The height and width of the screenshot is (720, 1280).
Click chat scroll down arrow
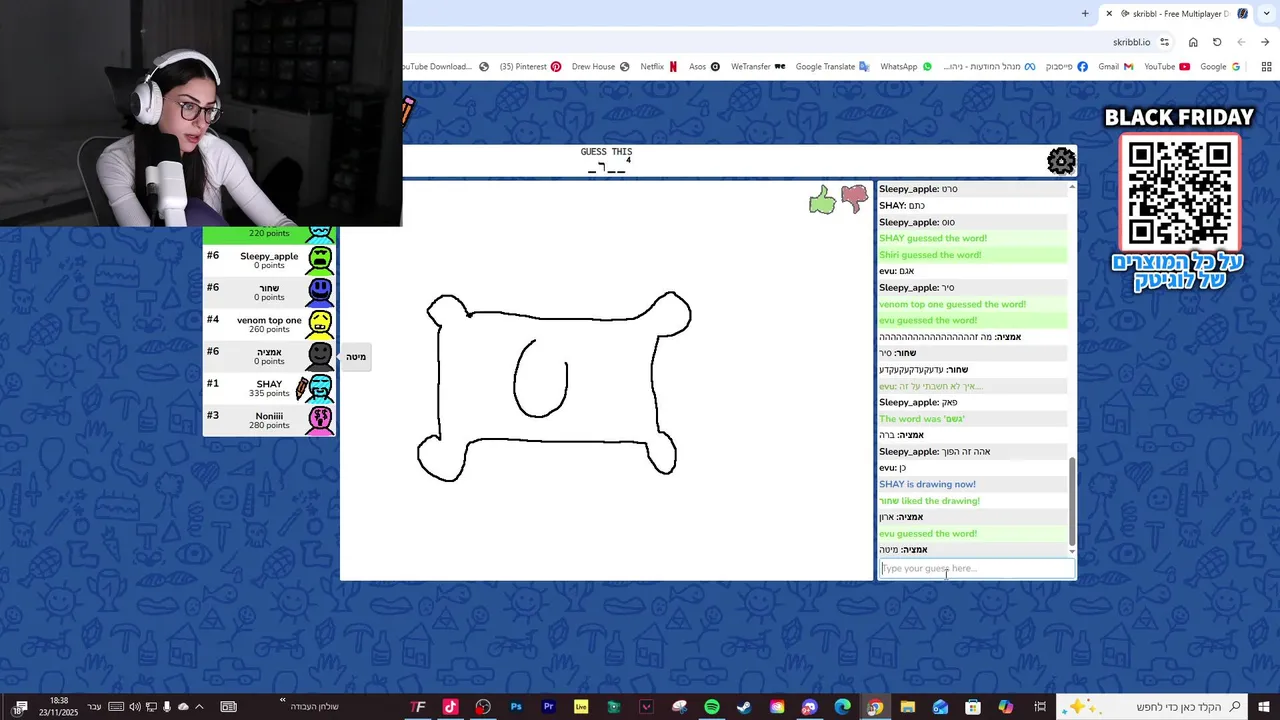pos(1072,551)
